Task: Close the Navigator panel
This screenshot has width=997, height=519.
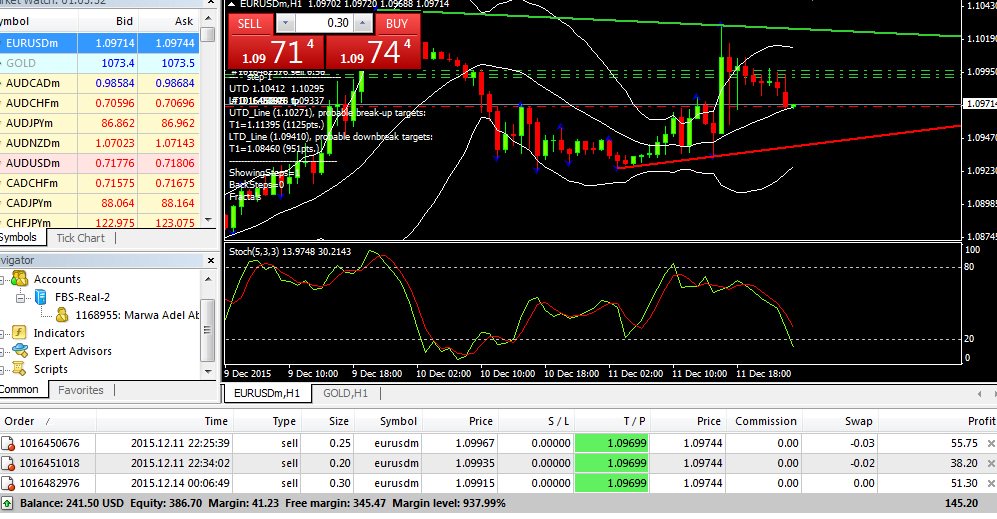Action: pos(210,260)
